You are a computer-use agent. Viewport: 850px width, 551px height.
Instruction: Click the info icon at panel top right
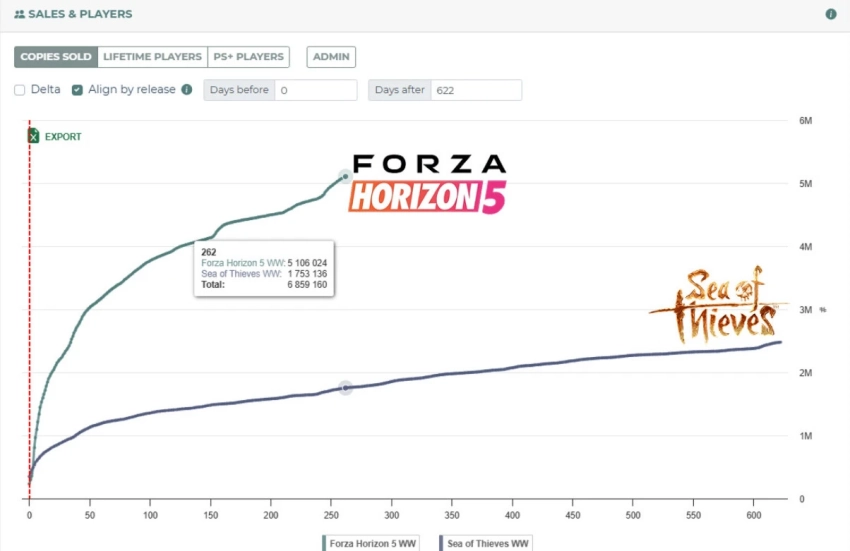point(831,15)
